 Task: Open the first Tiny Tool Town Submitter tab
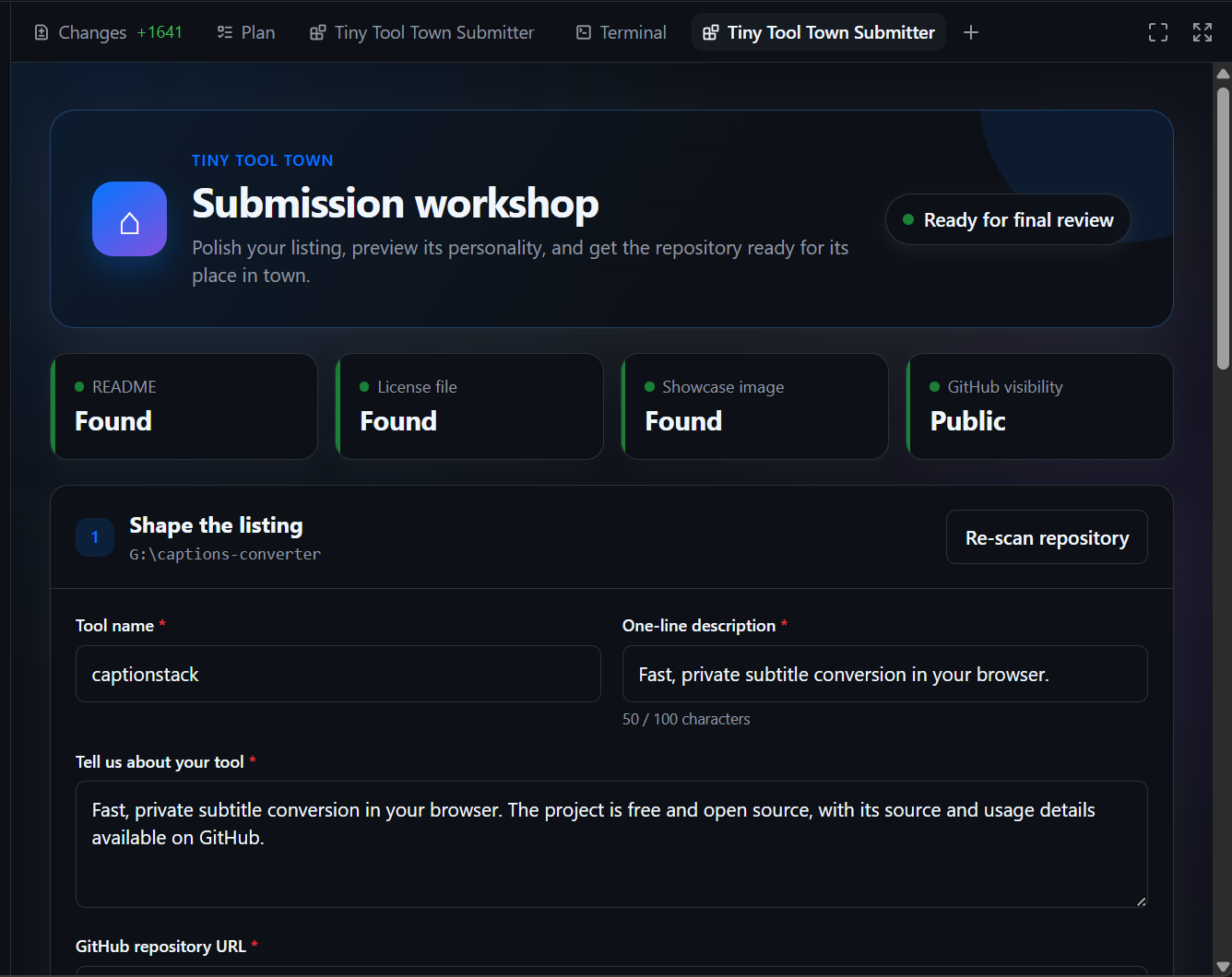click(x=422, y=32)
